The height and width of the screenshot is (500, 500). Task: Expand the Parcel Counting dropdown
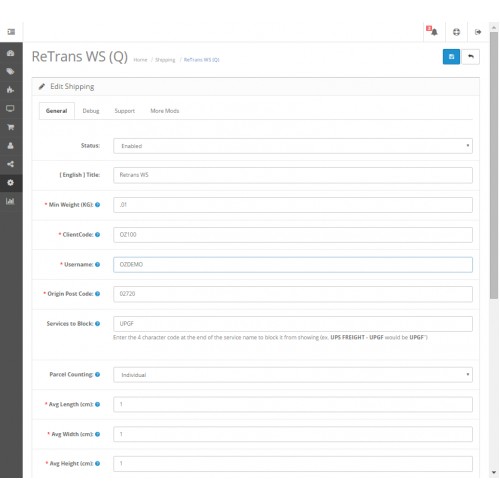pyautogui.click(x=293, y=375)
